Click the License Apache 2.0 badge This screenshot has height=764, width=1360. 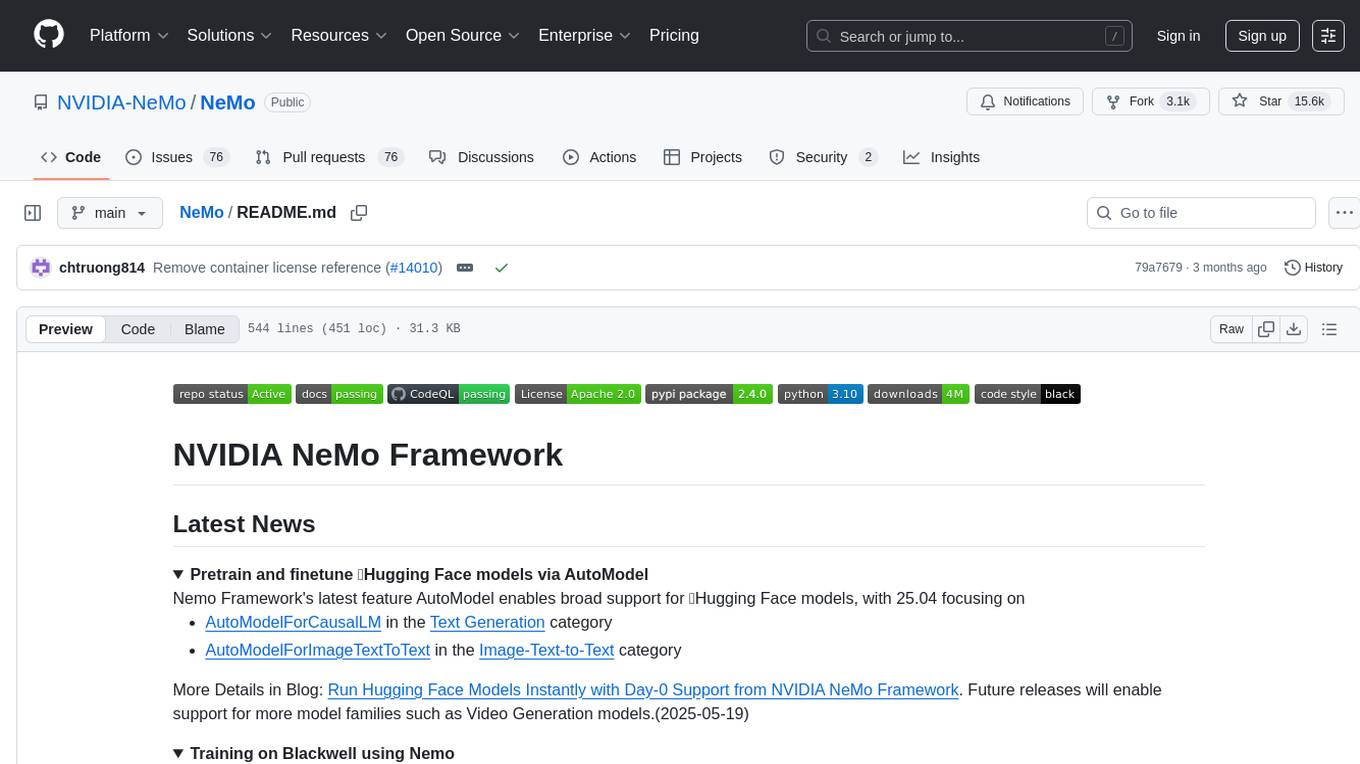[578, 394]
